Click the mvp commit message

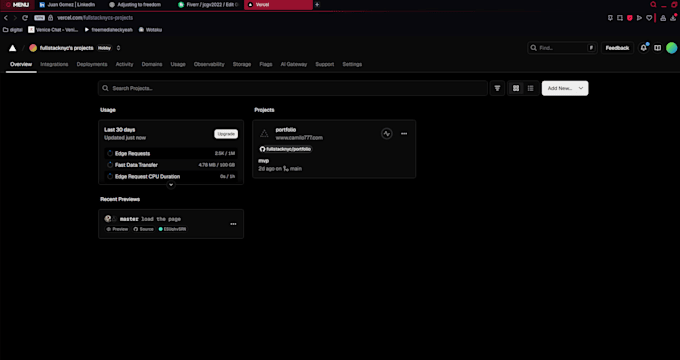click(263, 161)
